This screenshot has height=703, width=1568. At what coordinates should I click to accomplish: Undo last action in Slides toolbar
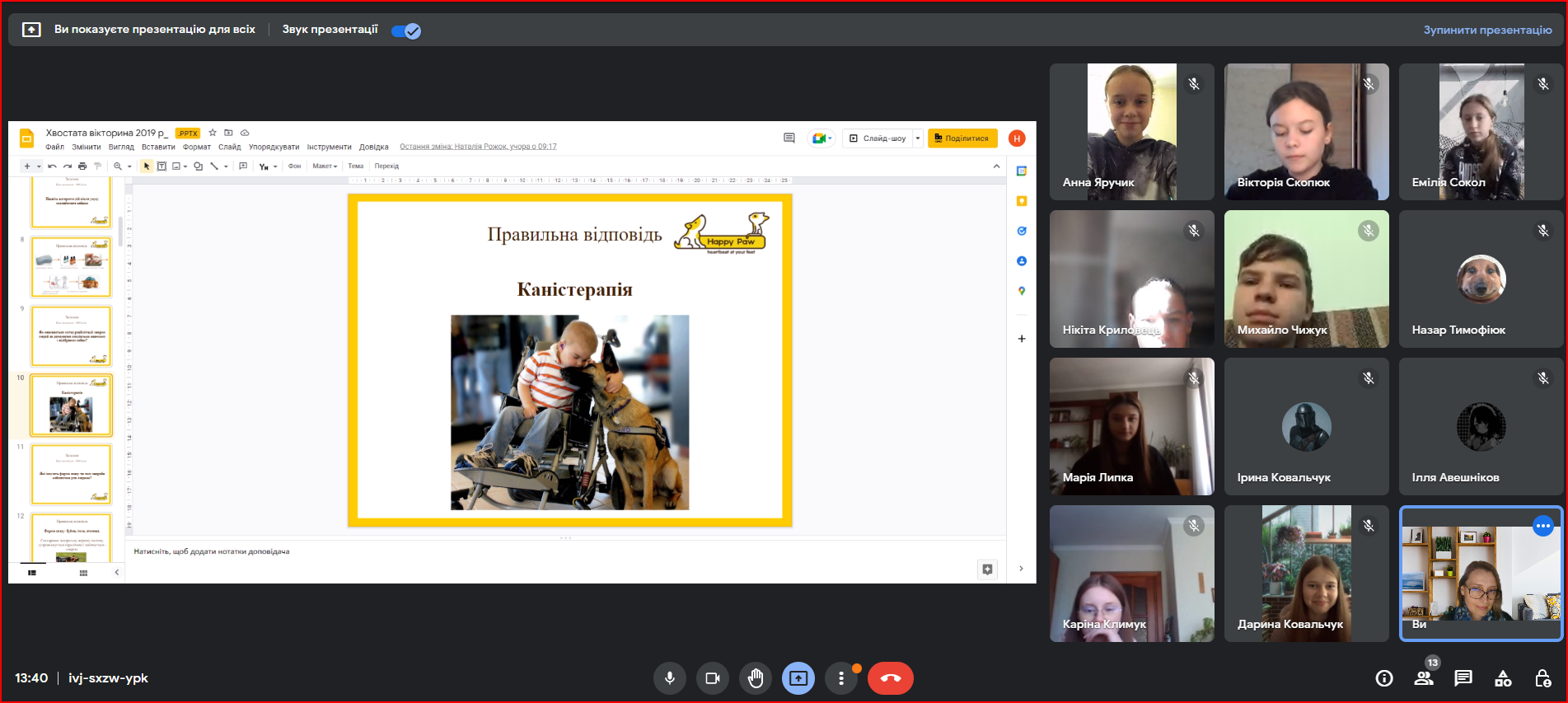point(53,166)
